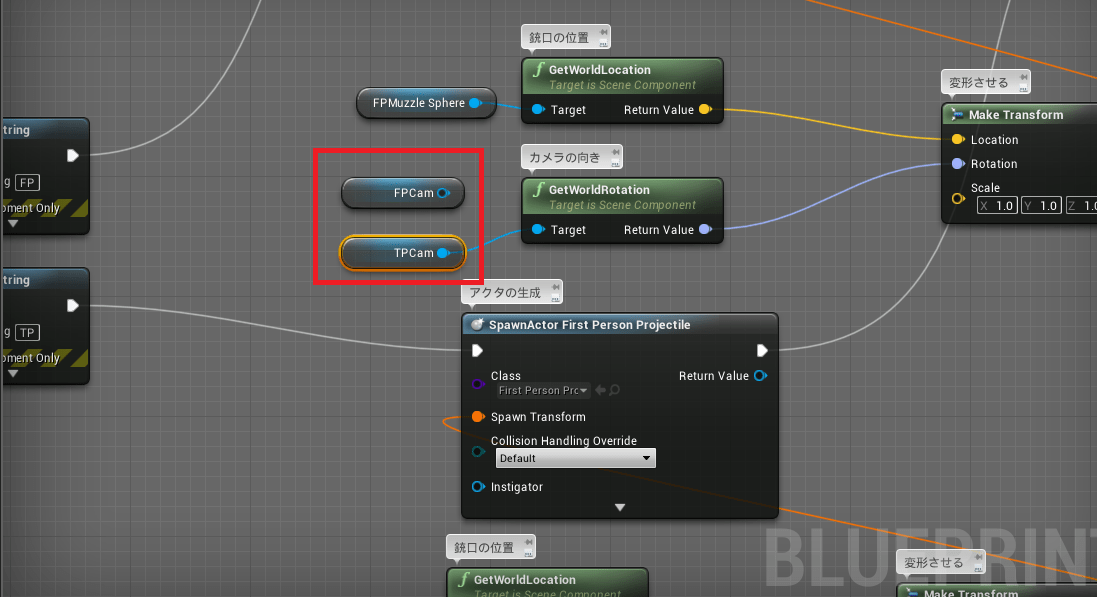
Task: Open First Person Projectile class dropdown
Action: tap(542, 391)
